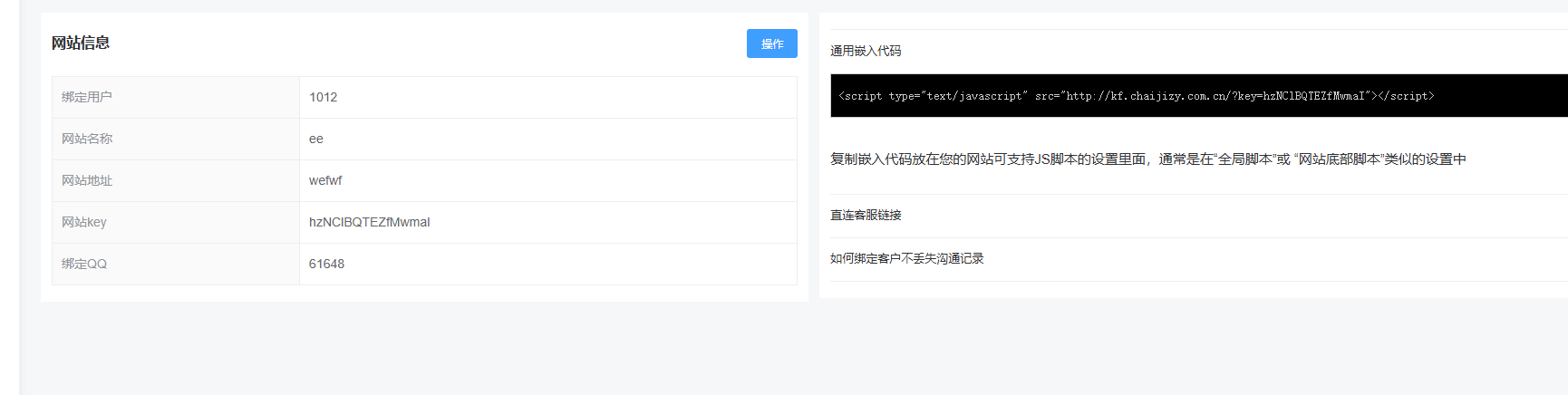Click the 绑定QQ label cell
1568x395 pixels.
(176, 264)
